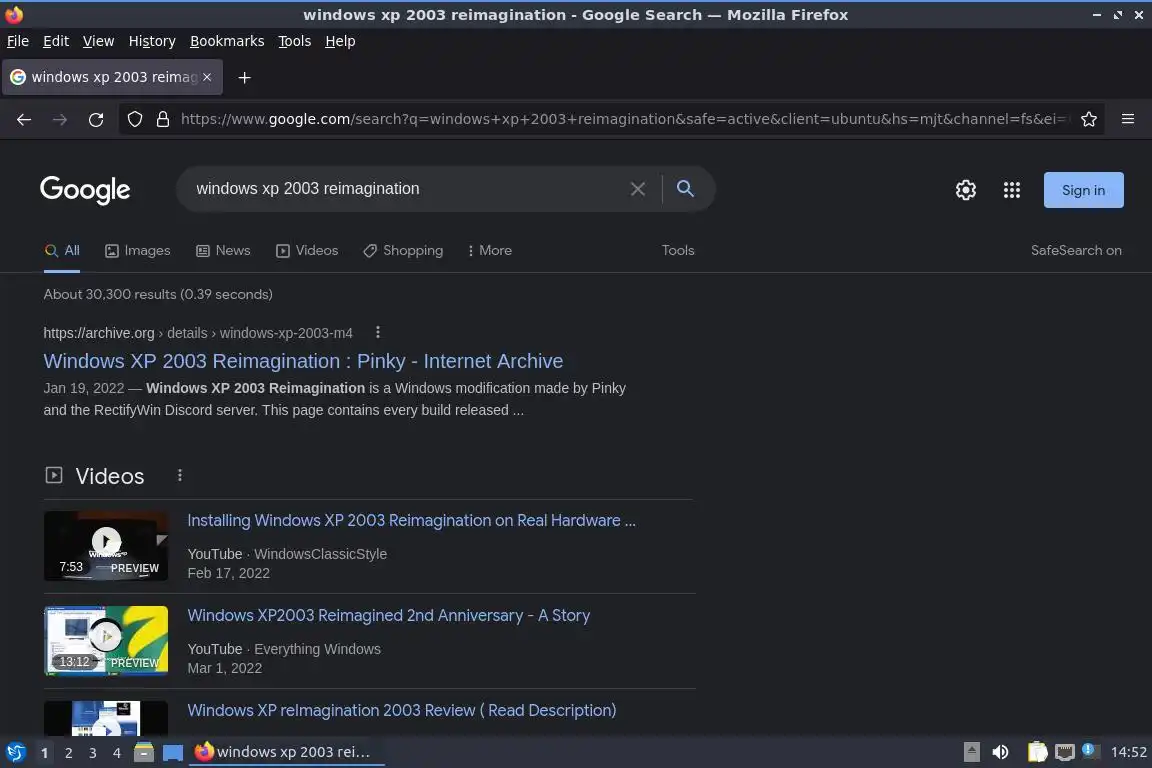Select workspace 1 in taskbar
Screen dimensions: 1152x768
pos(44,753)
